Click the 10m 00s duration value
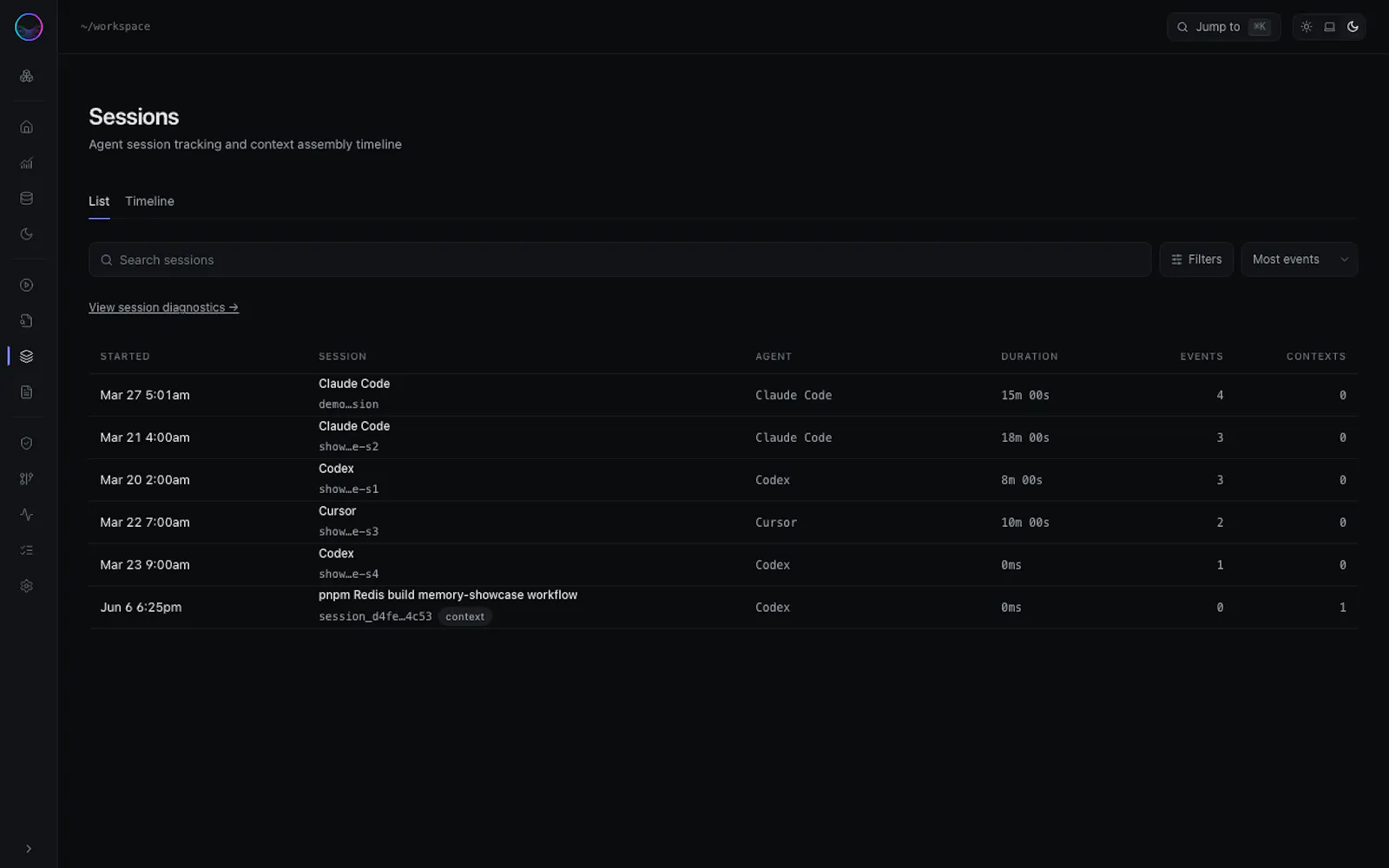Image resolution: width=1389 pixels, height=868 pixels. [x=1025, y=523]
